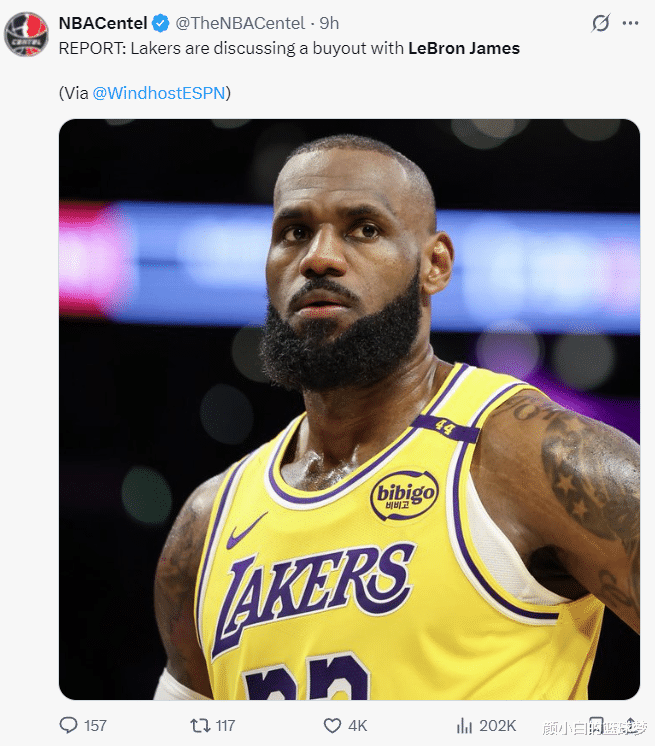Repost the tweet via retweet icon
This screenshot has height=746, width=655.
point(200,725)
